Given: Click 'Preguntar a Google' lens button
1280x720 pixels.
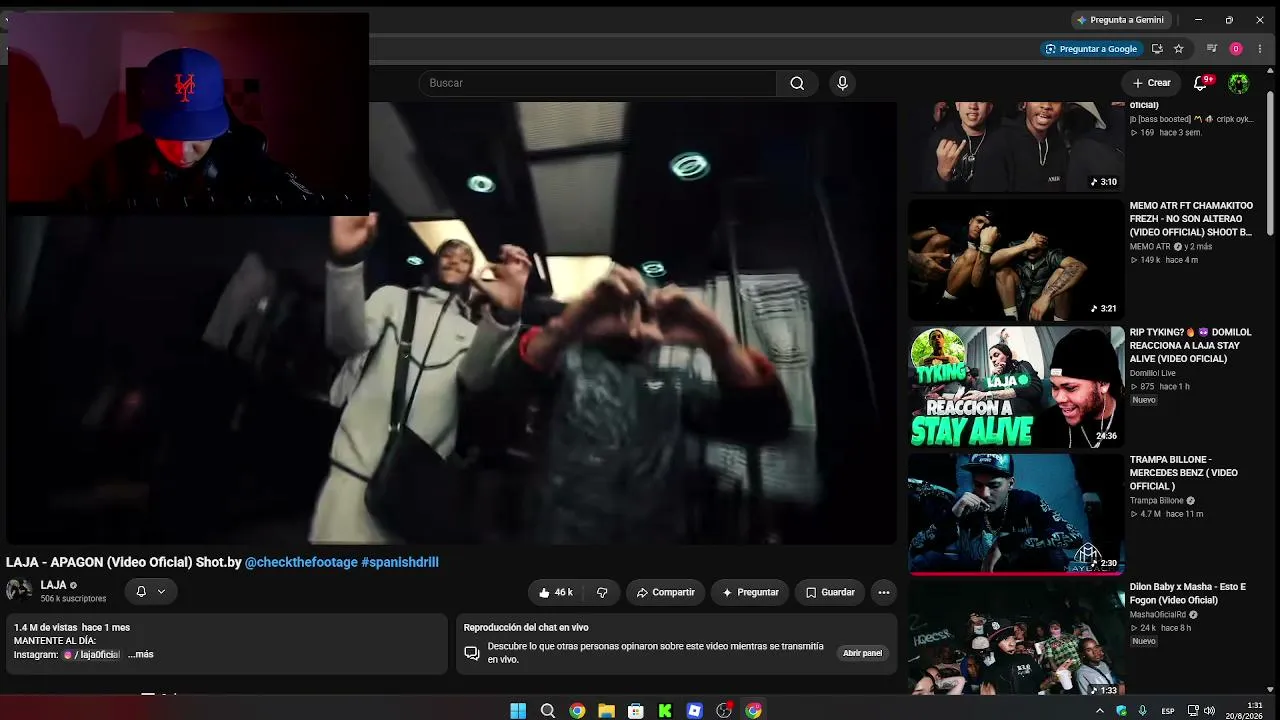Looking at the screenshot, I should point(1091,49).
